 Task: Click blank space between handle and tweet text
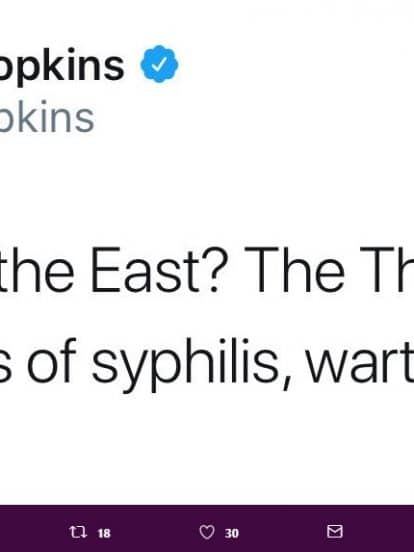207,187
